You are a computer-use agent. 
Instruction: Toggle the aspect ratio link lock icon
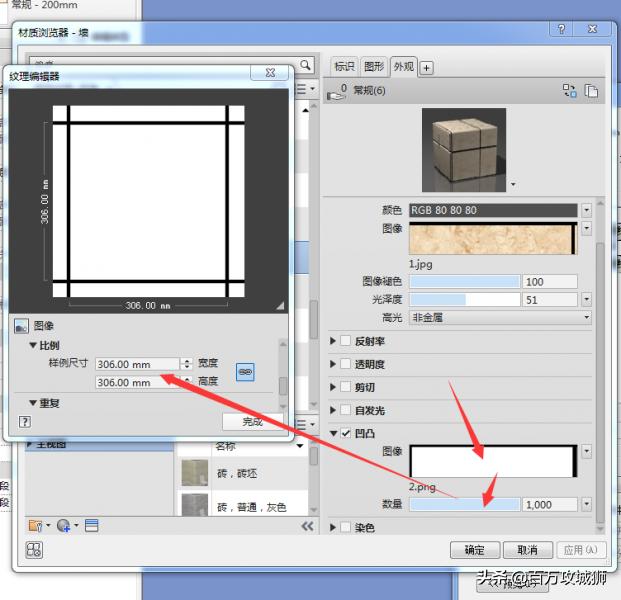[x=245, y=372]
